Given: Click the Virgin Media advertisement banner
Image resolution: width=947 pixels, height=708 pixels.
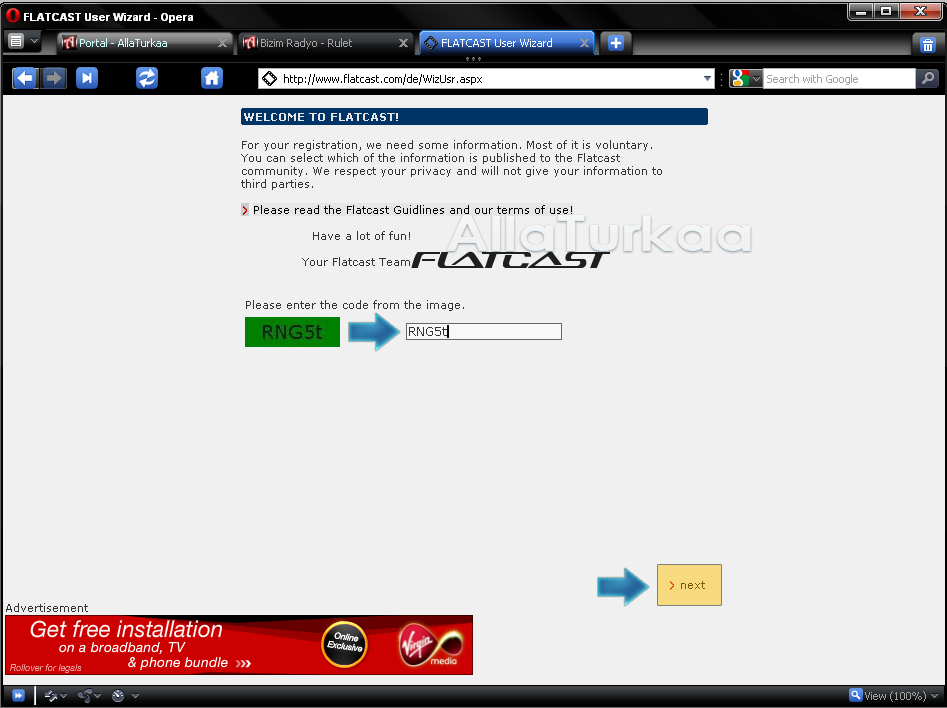Looking at the screenshot, I should click(239, 645).
